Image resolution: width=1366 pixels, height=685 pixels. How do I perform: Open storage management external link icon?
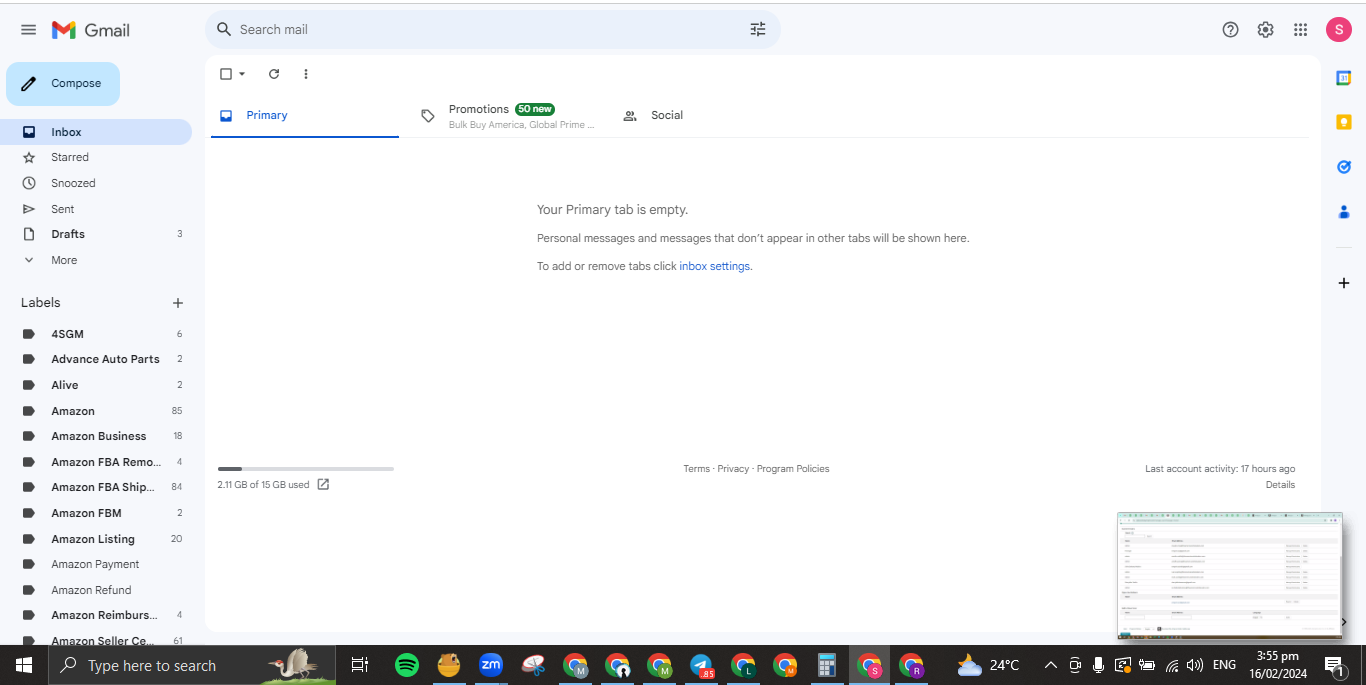click(323, 485)
